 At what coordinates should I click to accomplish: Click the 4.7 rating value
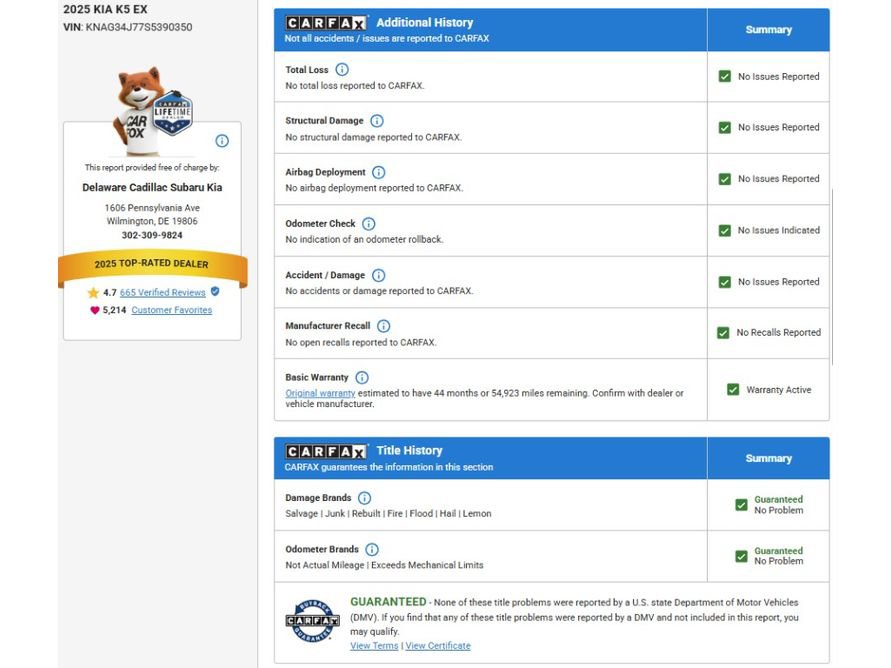click(110, 293)
